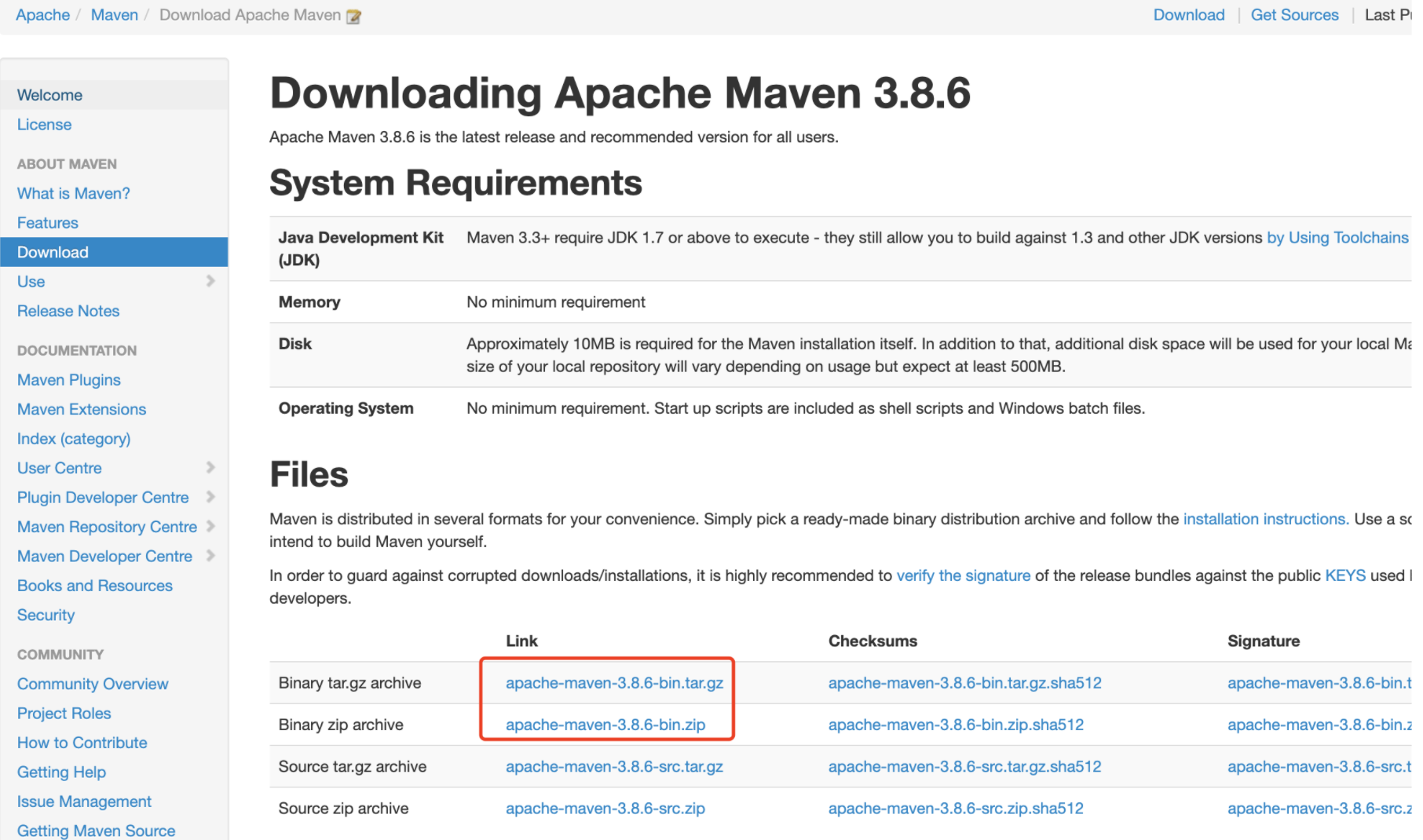Viewport: 1423px width, 840px height.
Task: Download apache-maven-3.8.6-src.zip
Action: point(605,809)
